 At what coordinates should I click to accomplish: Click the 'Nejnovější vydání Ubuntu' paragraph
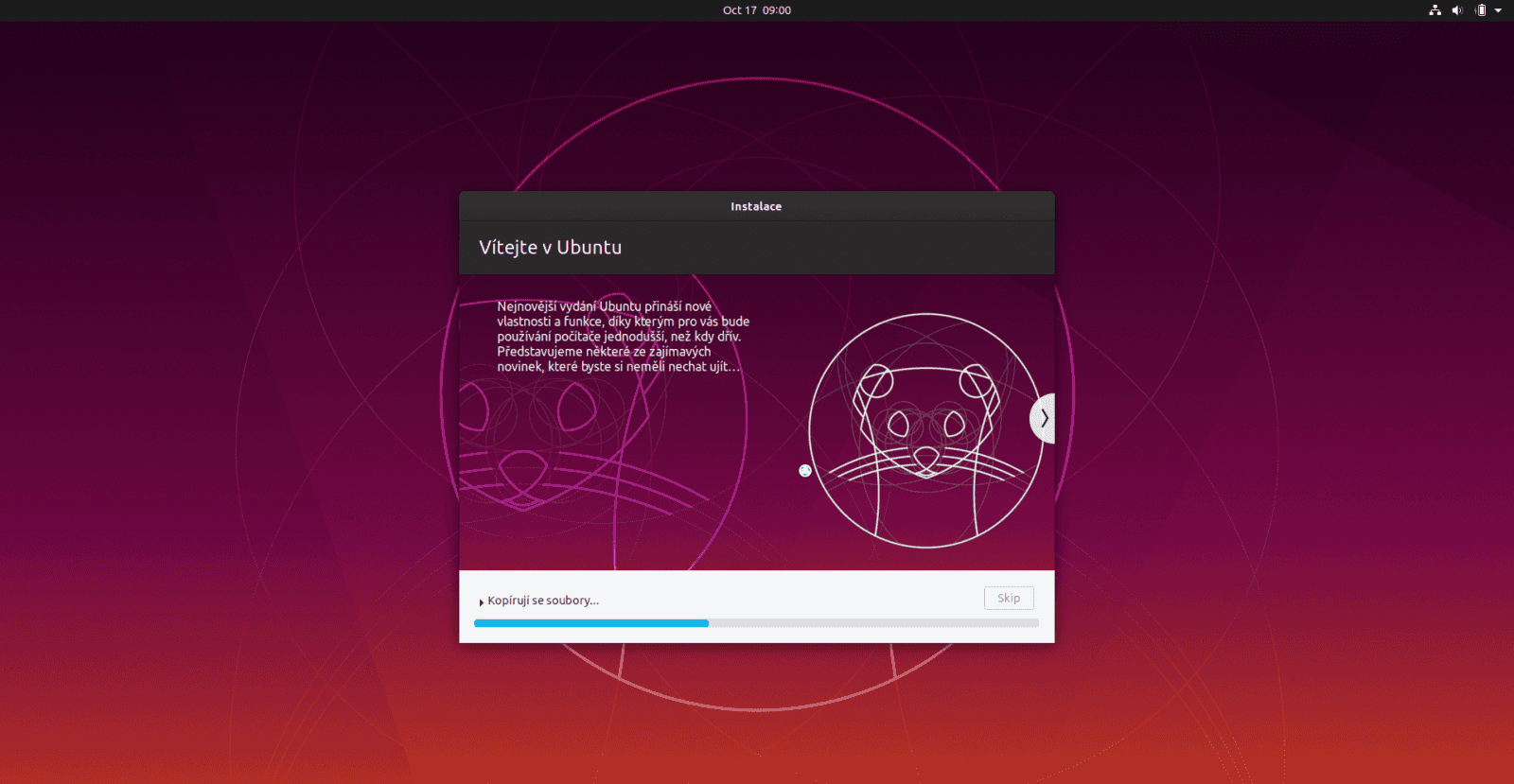[x=624, y=337]
